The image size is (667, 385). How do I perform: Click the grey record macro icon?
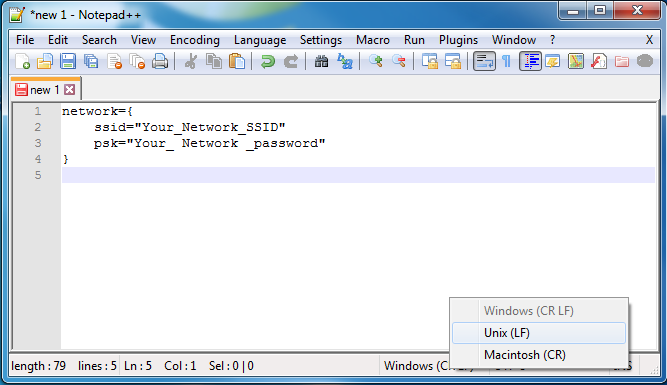645,61
